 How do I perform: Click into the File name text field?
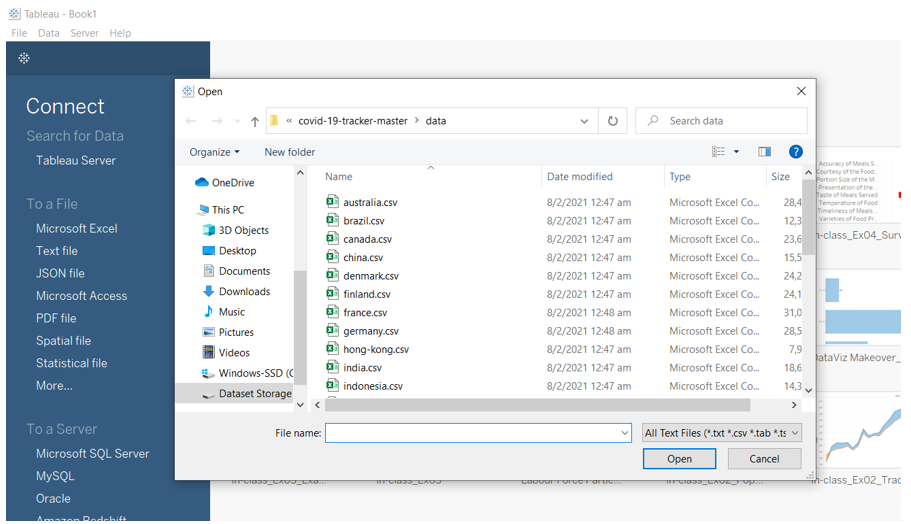[470, 433]
